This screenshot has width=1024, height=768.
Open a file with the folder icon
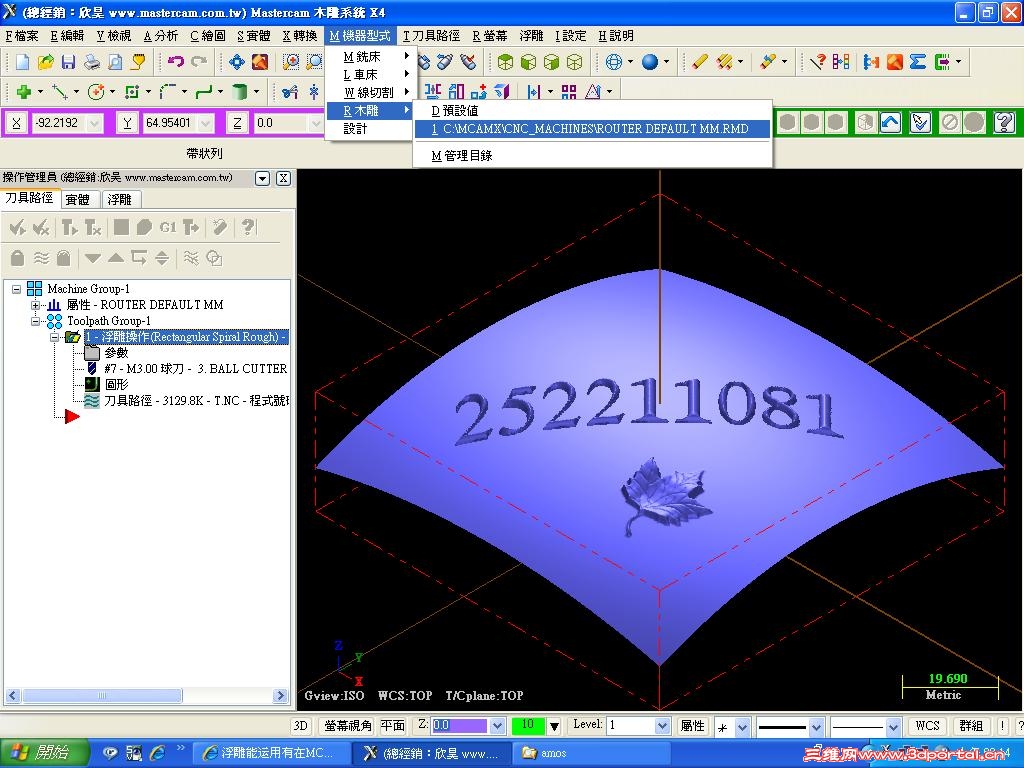point(45,62)
